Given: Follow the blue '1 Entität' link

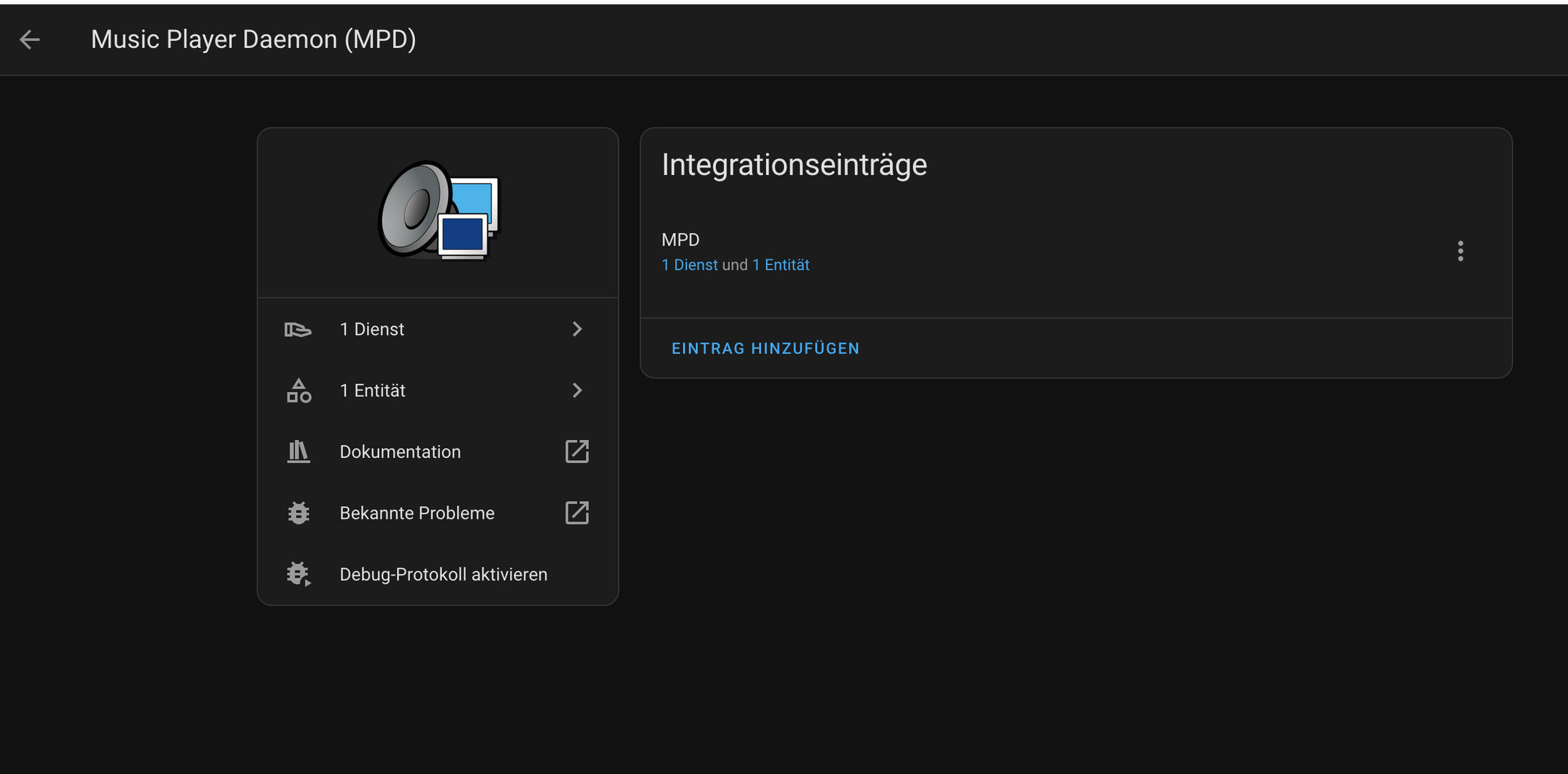Looking at the screenshot, I should click(780, 265).
